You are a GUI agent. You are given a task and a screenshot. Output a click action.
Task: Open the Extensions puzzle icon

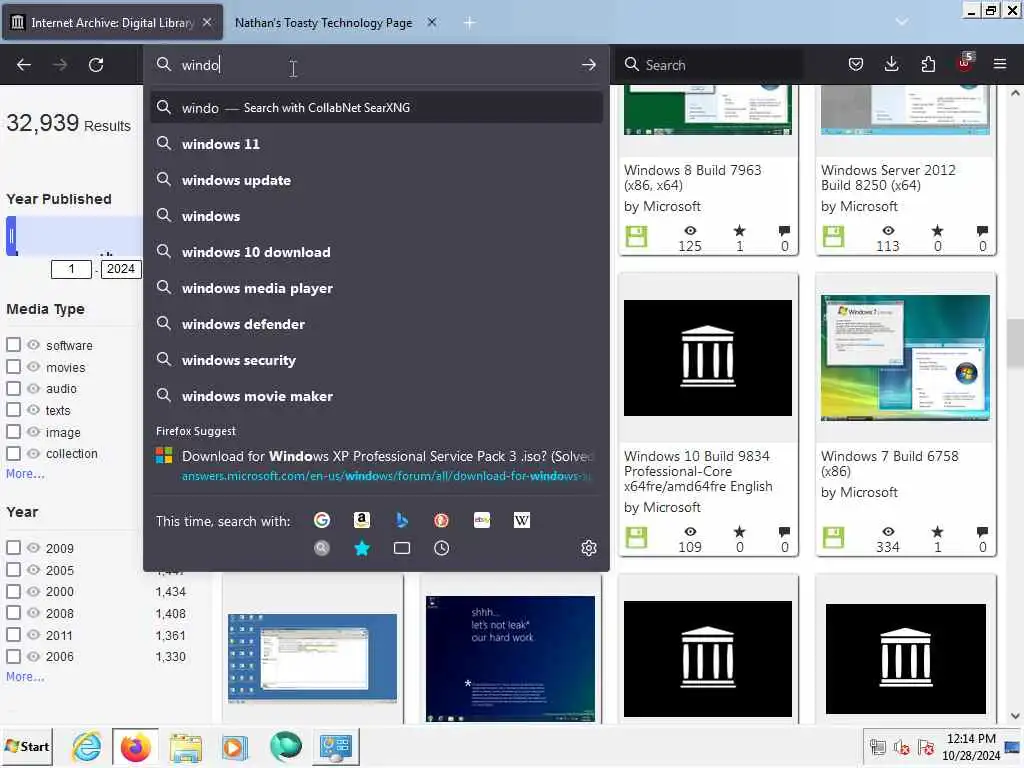[x=928, y=64]
